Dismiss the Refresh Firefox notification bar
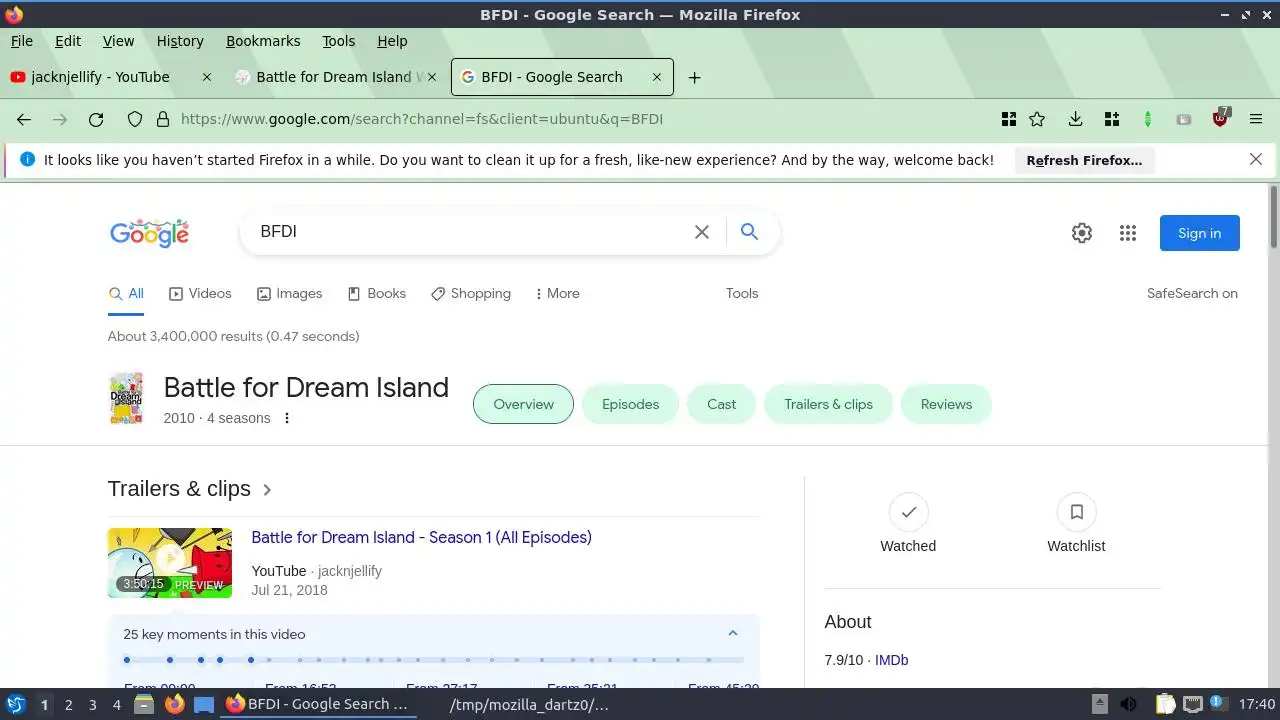The height and width of the screenshot is (720, 1280). 1256,159
